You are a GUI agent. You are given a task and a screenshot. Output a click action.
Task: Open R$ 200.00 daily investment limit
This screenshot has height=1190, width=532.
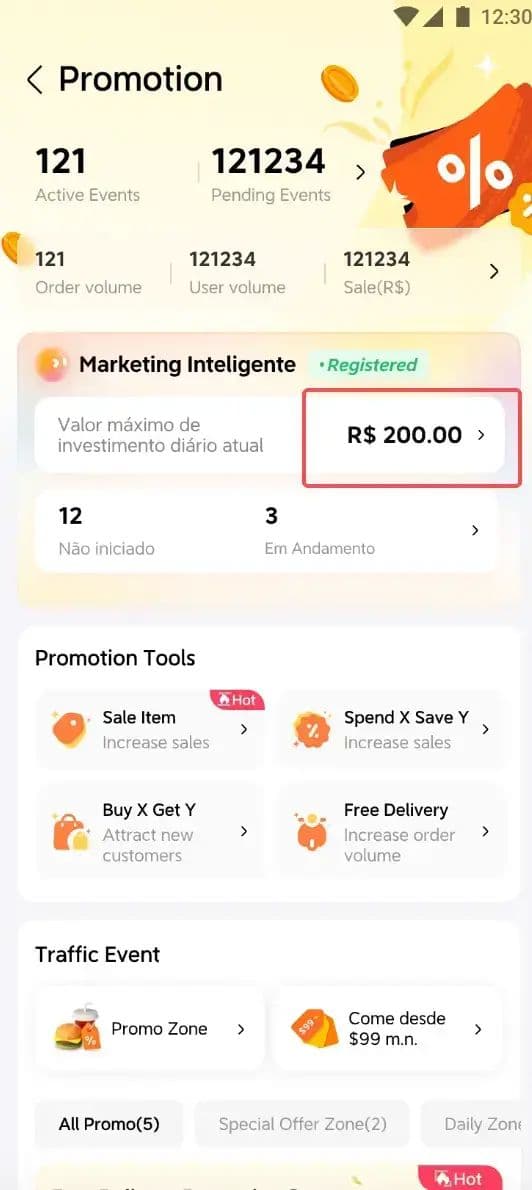[x=412, y=435]
